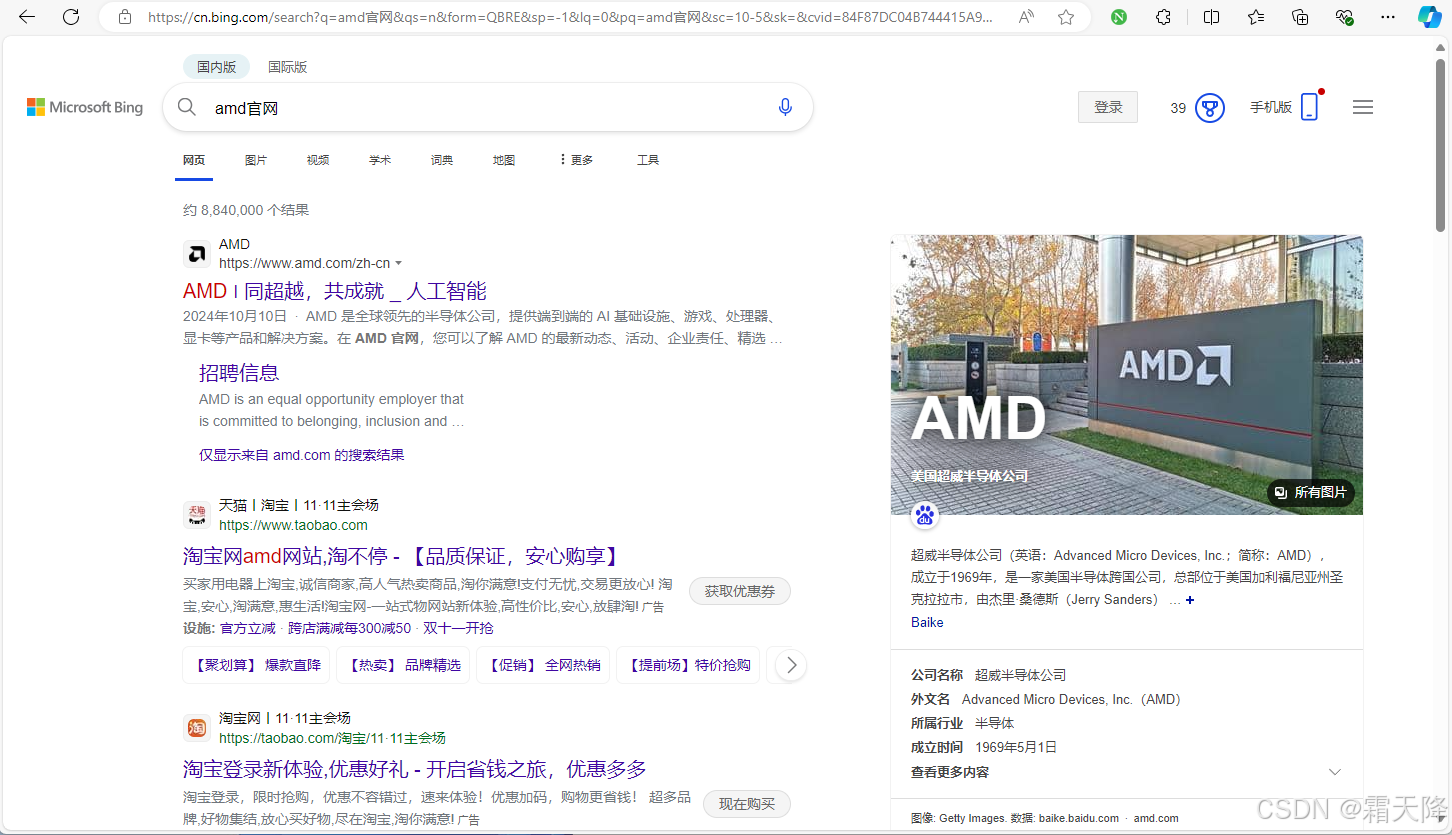Click the 现在购买 button
Viewport: 1452px width, 835px height.
point(747,804)
